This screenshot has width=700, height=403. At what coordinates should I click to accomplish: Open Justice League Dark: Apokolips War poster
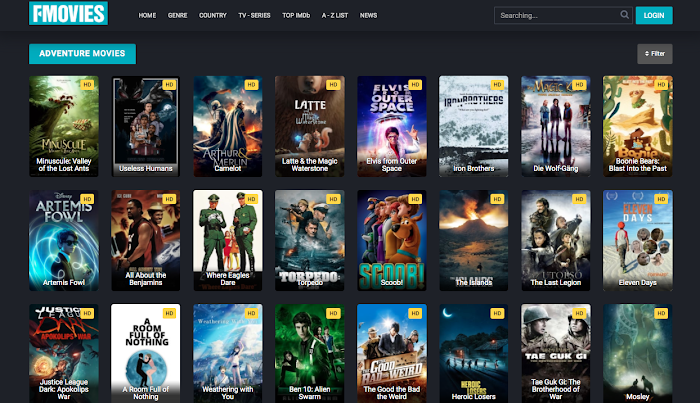pos(64,353)
